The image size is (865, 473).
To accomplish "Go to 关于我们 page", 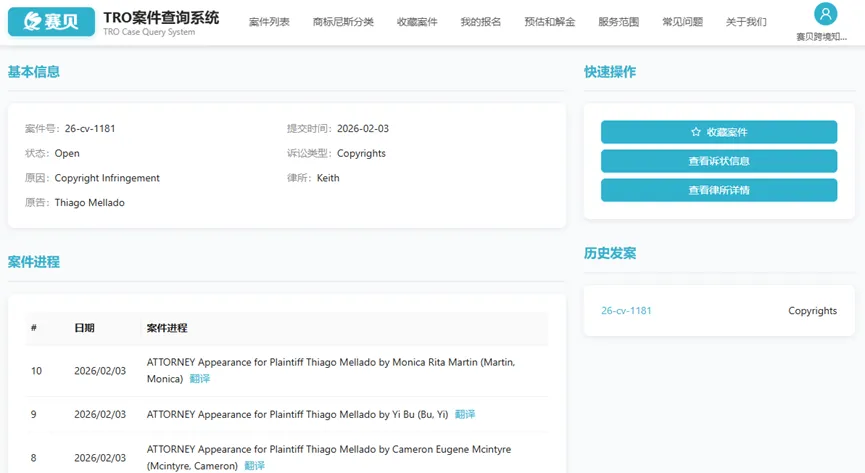I will tap(746, 22).
